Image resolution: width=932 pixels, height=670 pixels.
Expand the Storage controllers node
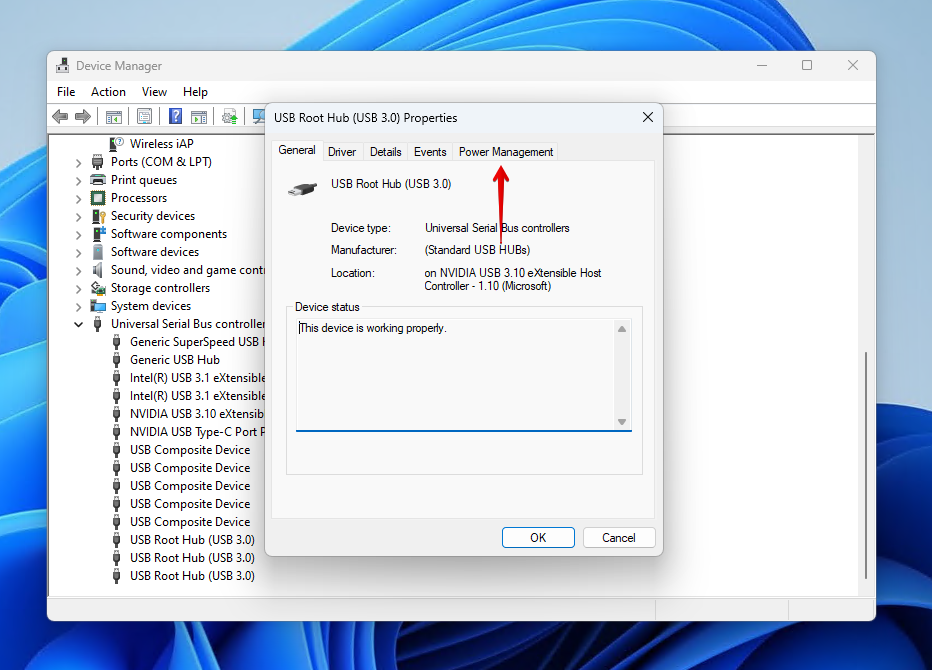pyautogui.click(x=79, y=288)
